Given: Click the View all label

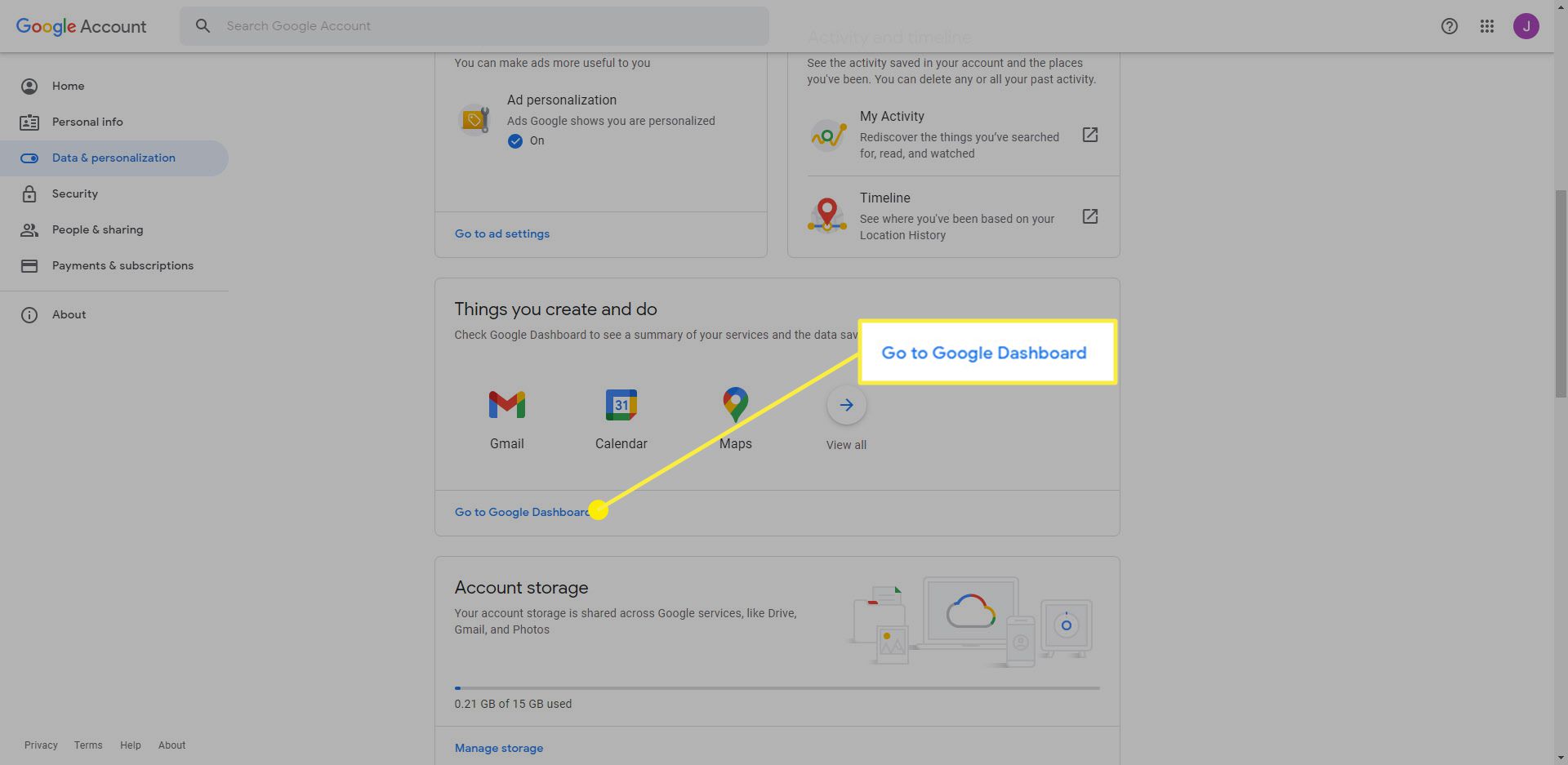Looking at the screenshot, I should [x=846, y=445].
